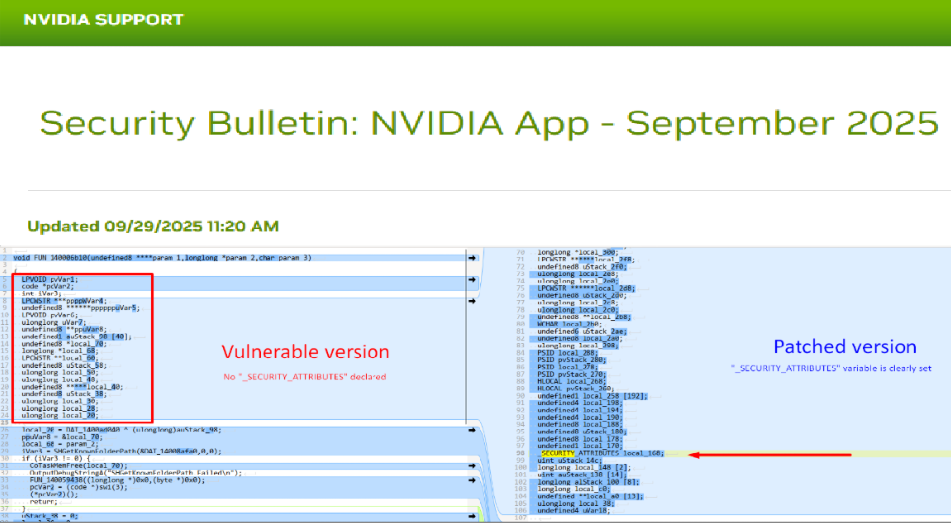Select the pcVar2 = (code *)swi(3) line
Screen dimensions: 951x523
[x=79, y=487]
